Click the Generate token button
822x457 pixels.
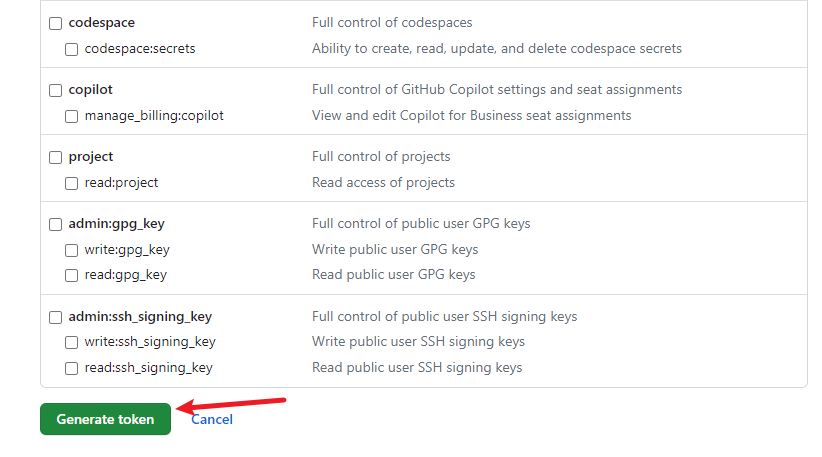105,419
